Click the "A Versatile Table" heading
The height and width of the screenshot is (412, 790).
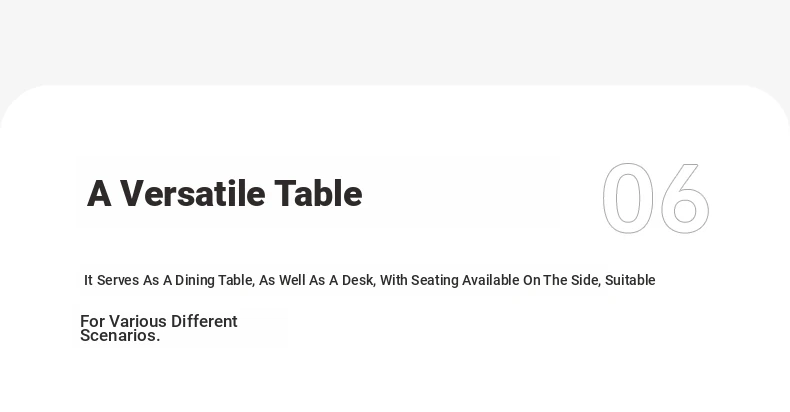pyautogui.click(x=225, y=193)
